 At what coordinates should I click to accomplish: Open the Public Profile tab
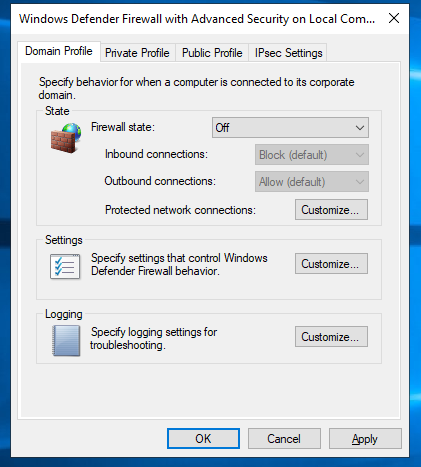(x=212, y=53)
